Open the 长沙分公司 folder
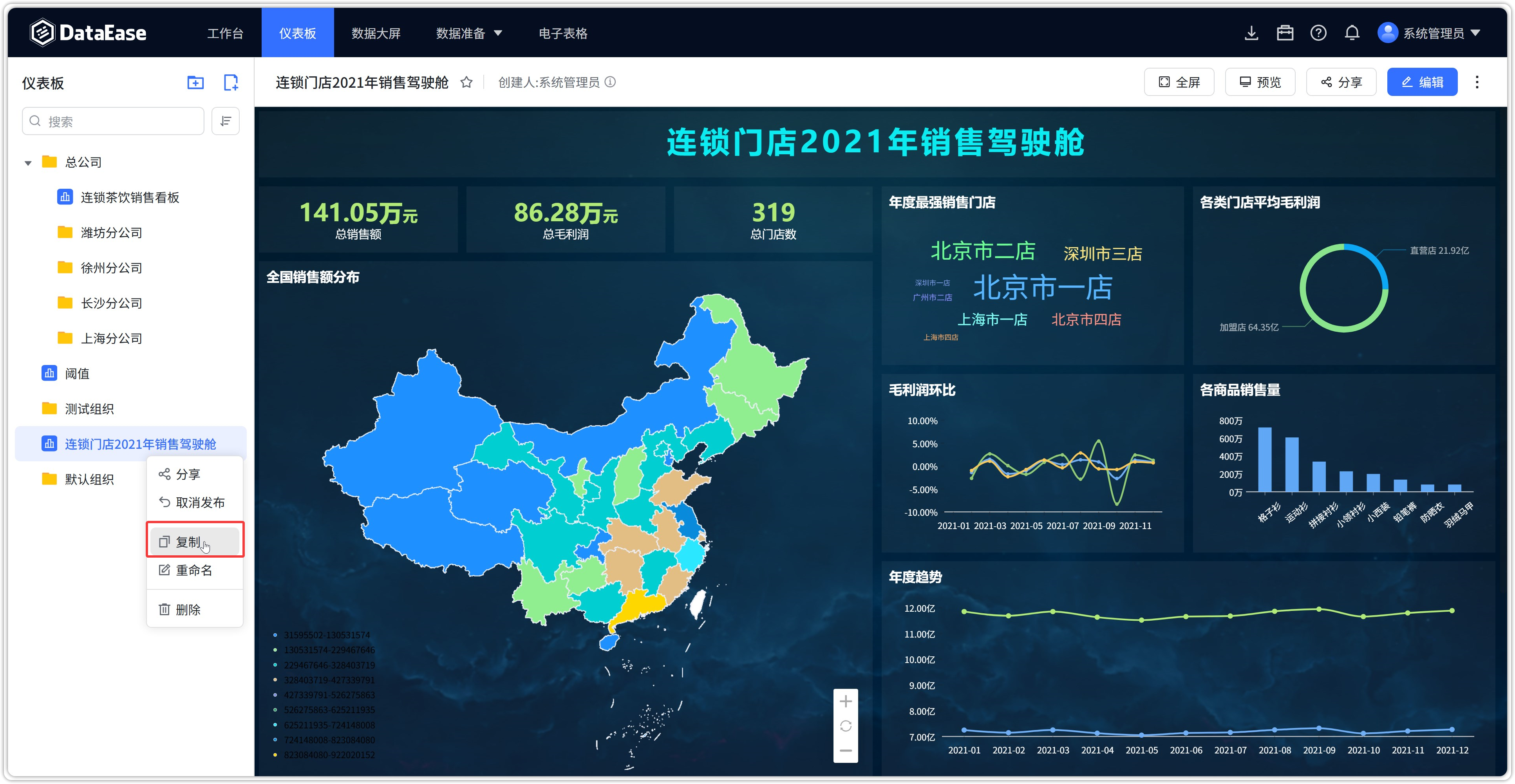 pos(112,303)
